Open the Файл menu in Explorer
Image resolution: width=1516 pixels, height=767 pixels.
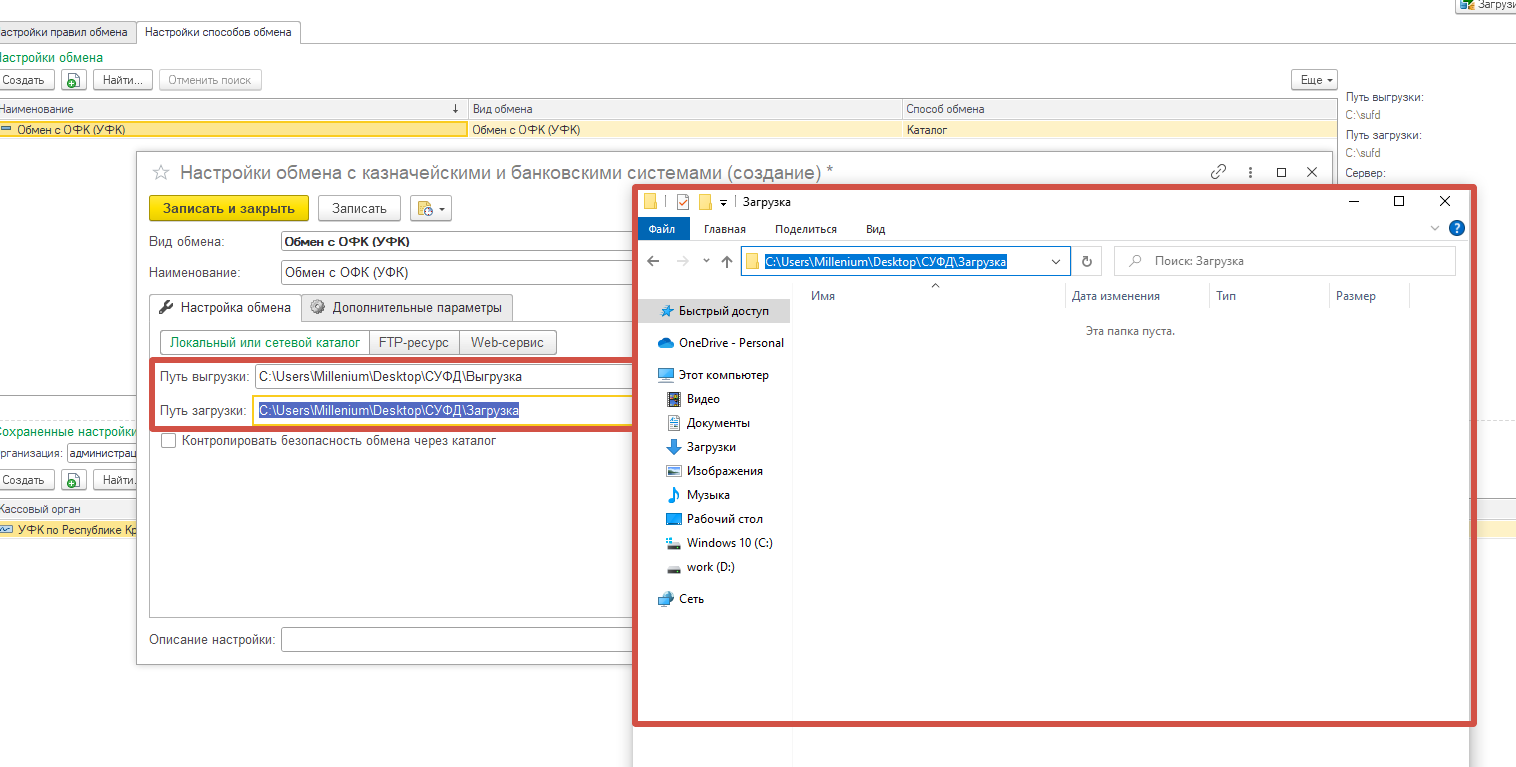(662, 229)
